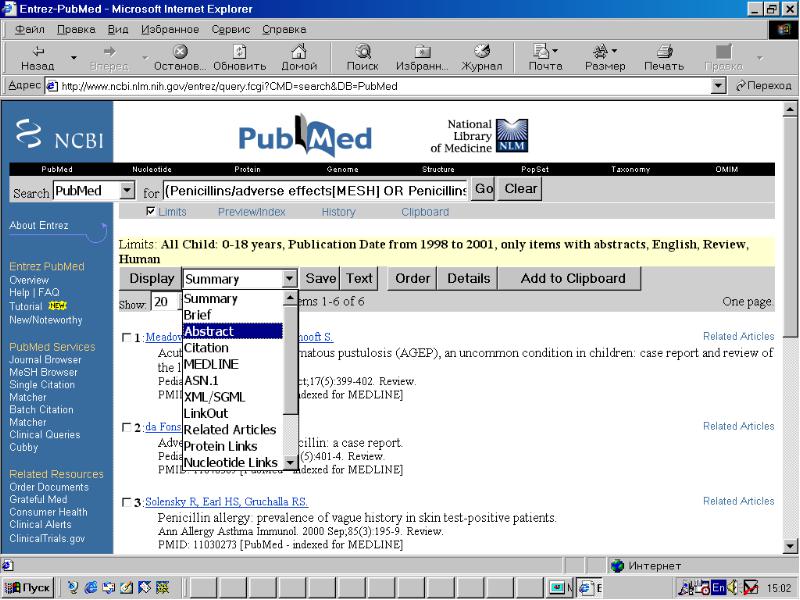Toggle the Limits checkbox
This screenshot has height=600, width=800.
tap(151, 211)
